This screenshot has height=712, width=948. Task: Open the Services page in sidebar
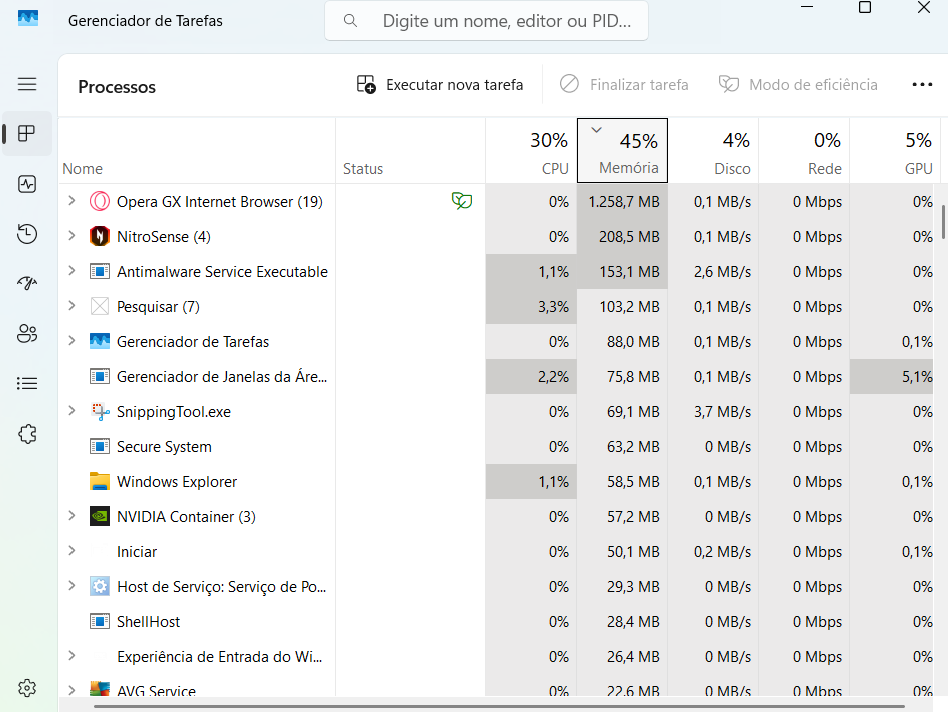27,433
